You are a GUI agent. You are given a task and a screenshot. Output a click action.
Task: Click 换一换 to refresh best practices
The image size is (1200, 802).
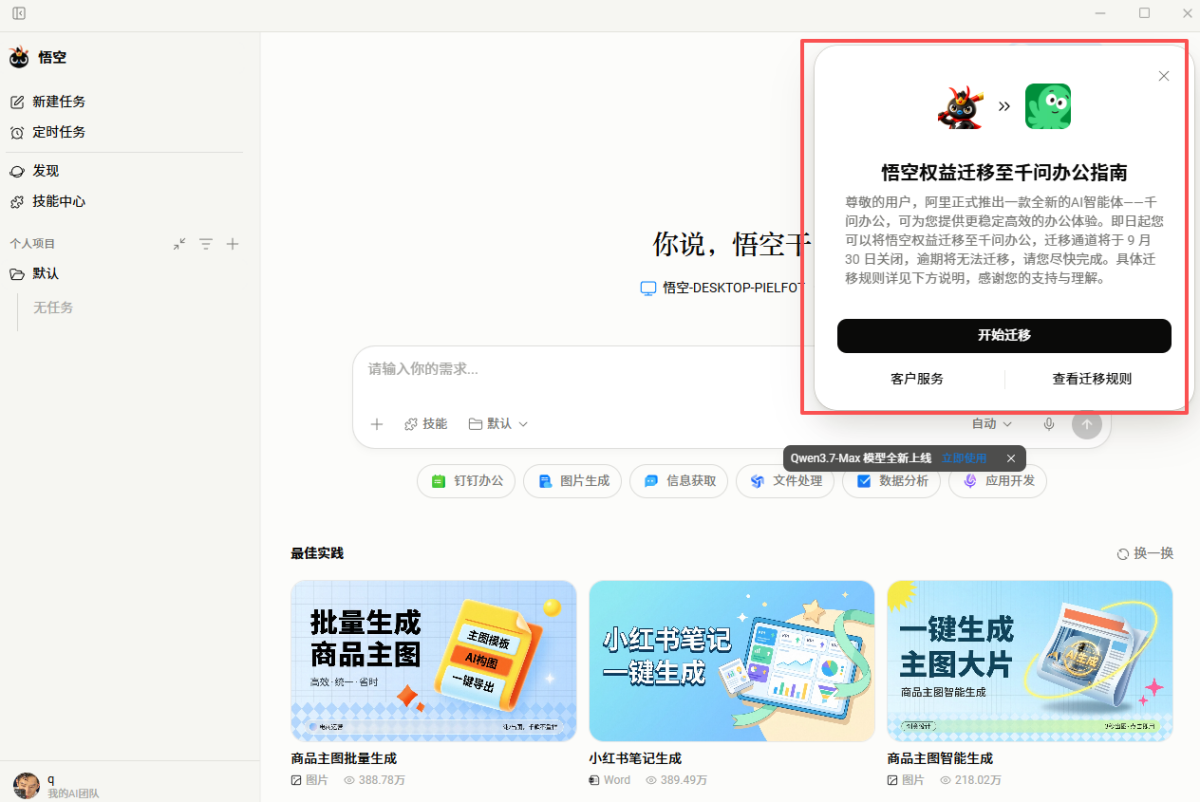pyautogui.click(x=1145, y=554)
